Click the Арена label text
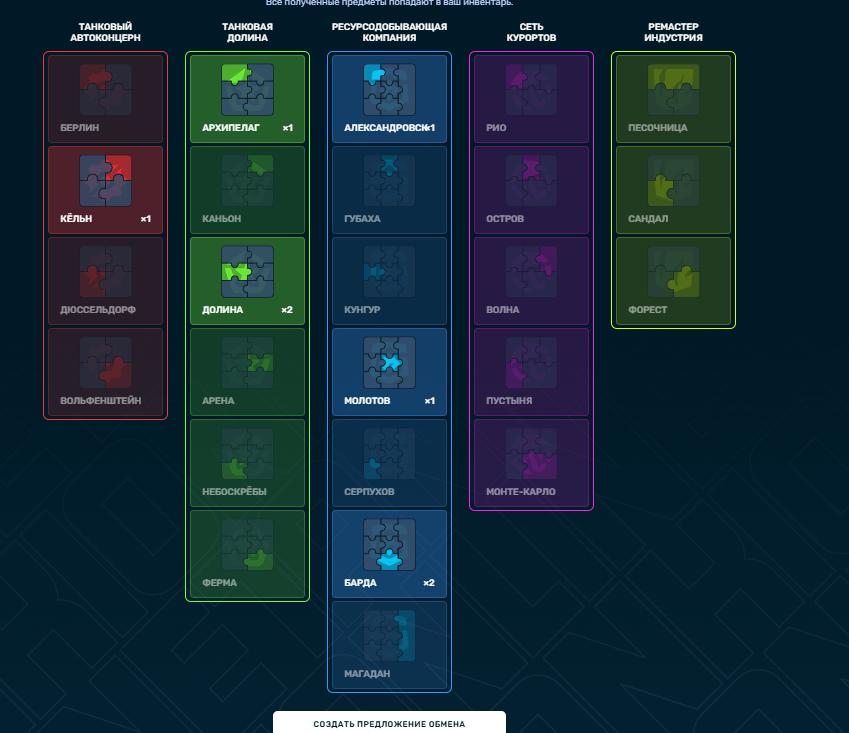 (218, 401)
